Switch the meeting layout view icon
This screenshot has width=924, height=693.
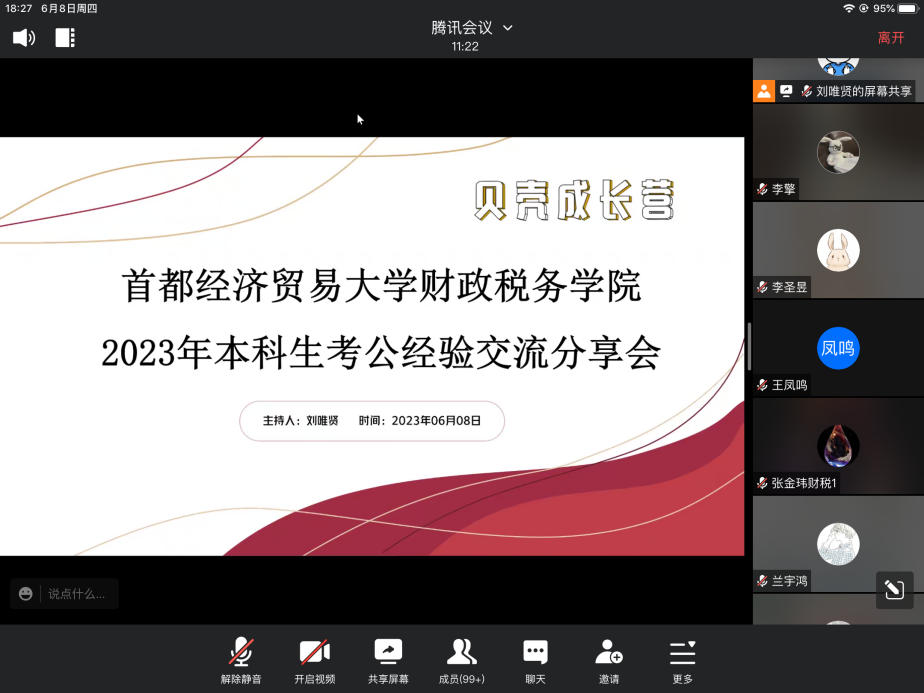pos(65,38)
